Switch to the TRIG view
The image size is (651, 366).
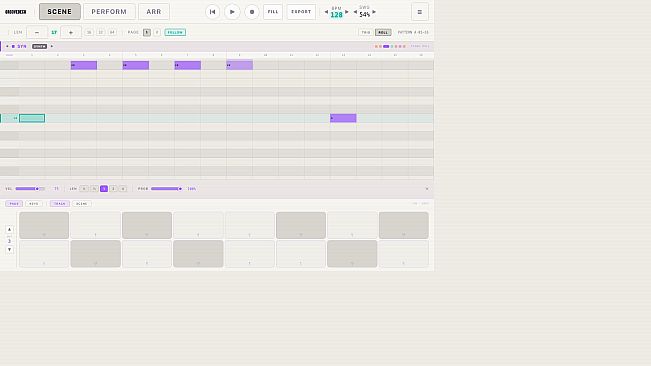(x=366, y=32)
